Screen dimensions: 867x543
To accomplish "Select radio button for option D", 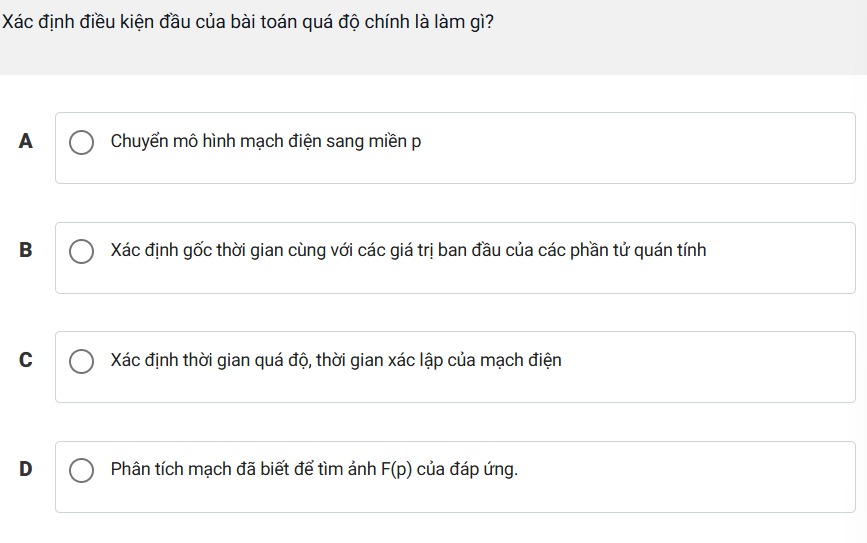I will (x=81, y=470).
